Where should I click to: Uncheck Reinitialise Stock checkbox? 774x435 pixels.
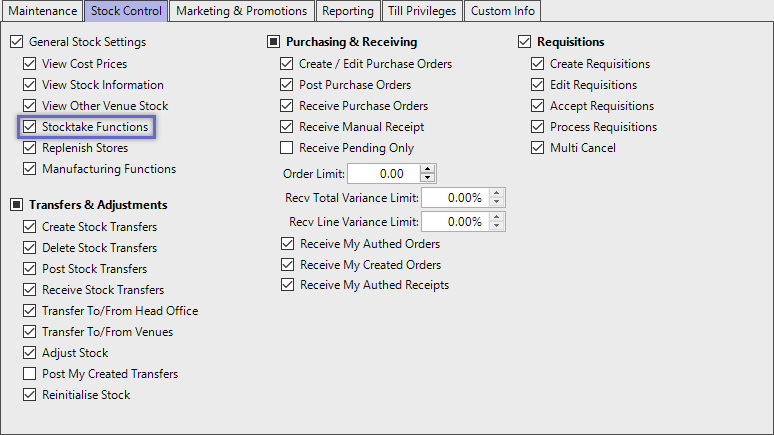[x=30, y=395]
